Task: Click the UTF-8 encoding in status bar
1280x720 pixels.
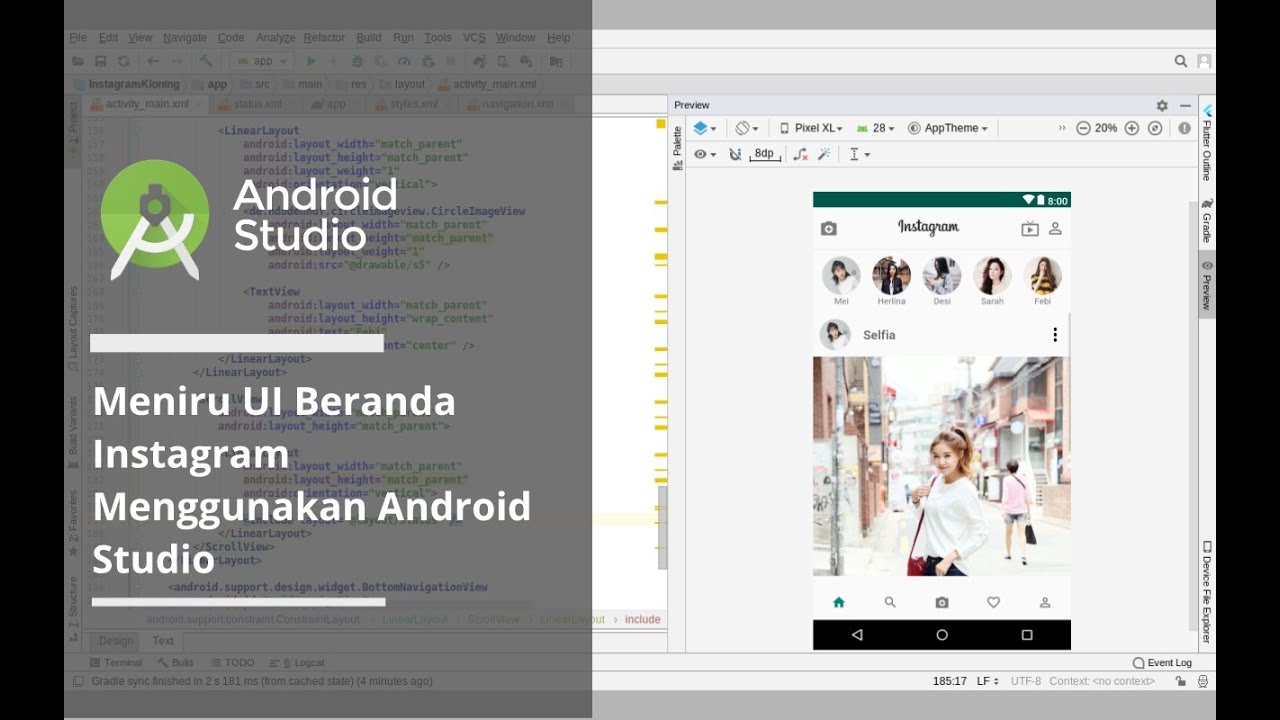Action: pyautogui.click(x=1026, y=681)
